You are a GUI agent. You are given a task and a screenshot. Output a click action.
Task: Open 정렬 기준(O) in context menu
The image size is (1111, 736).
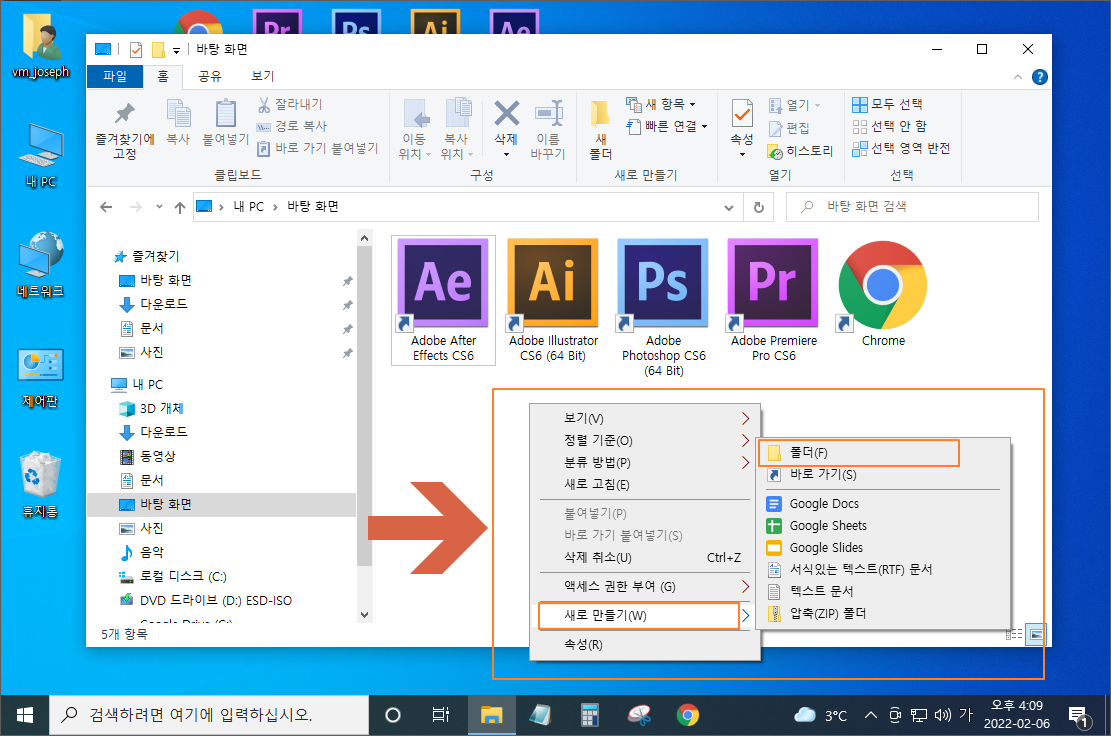coord(645,440)
